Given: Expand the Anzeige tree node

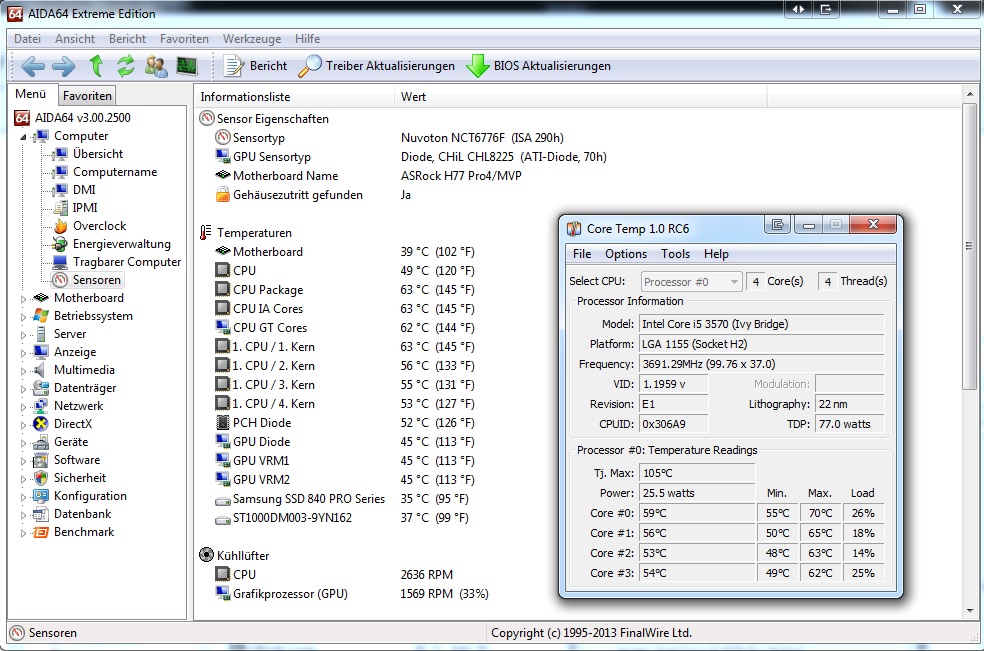Looking at the screenshot, I should tap(23, 353).
